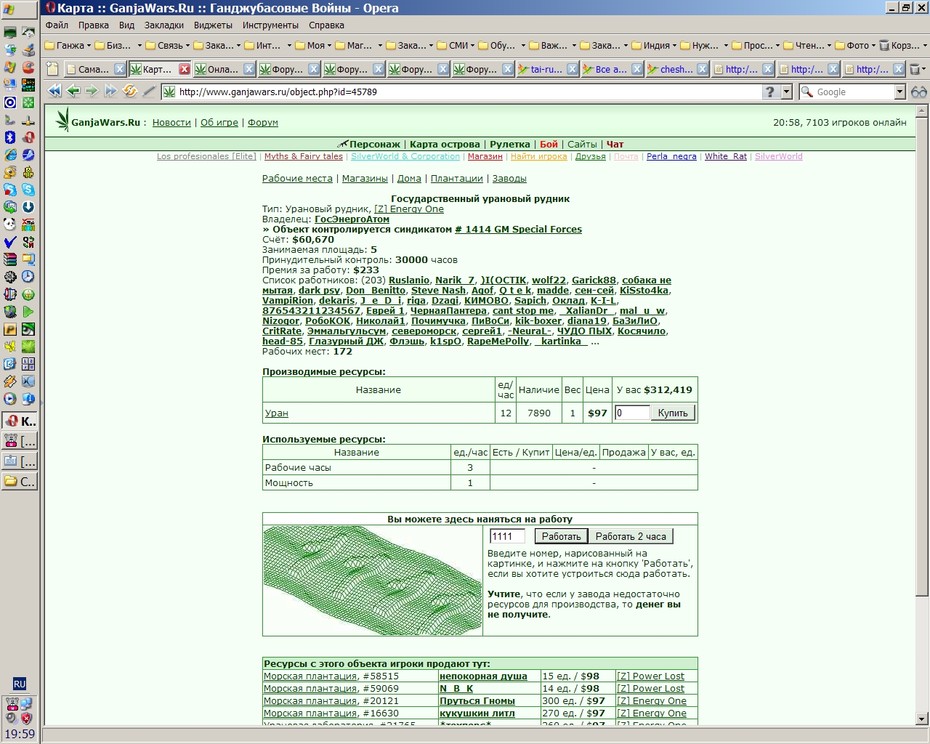Open the Google search engine dropdown

[900, 92]
